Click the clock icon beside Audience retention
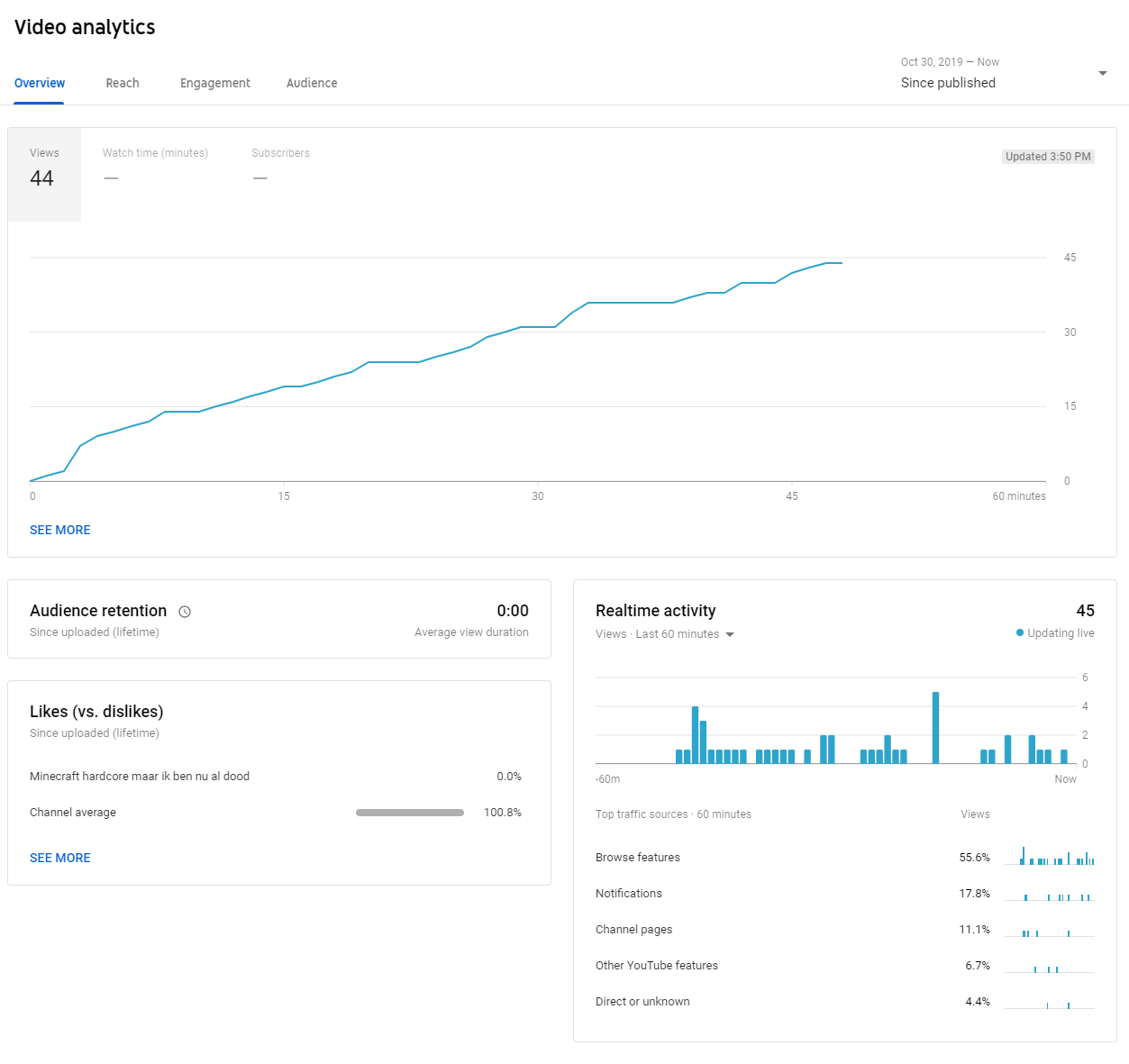The image size is (1129, 1064). coord(185,612)
